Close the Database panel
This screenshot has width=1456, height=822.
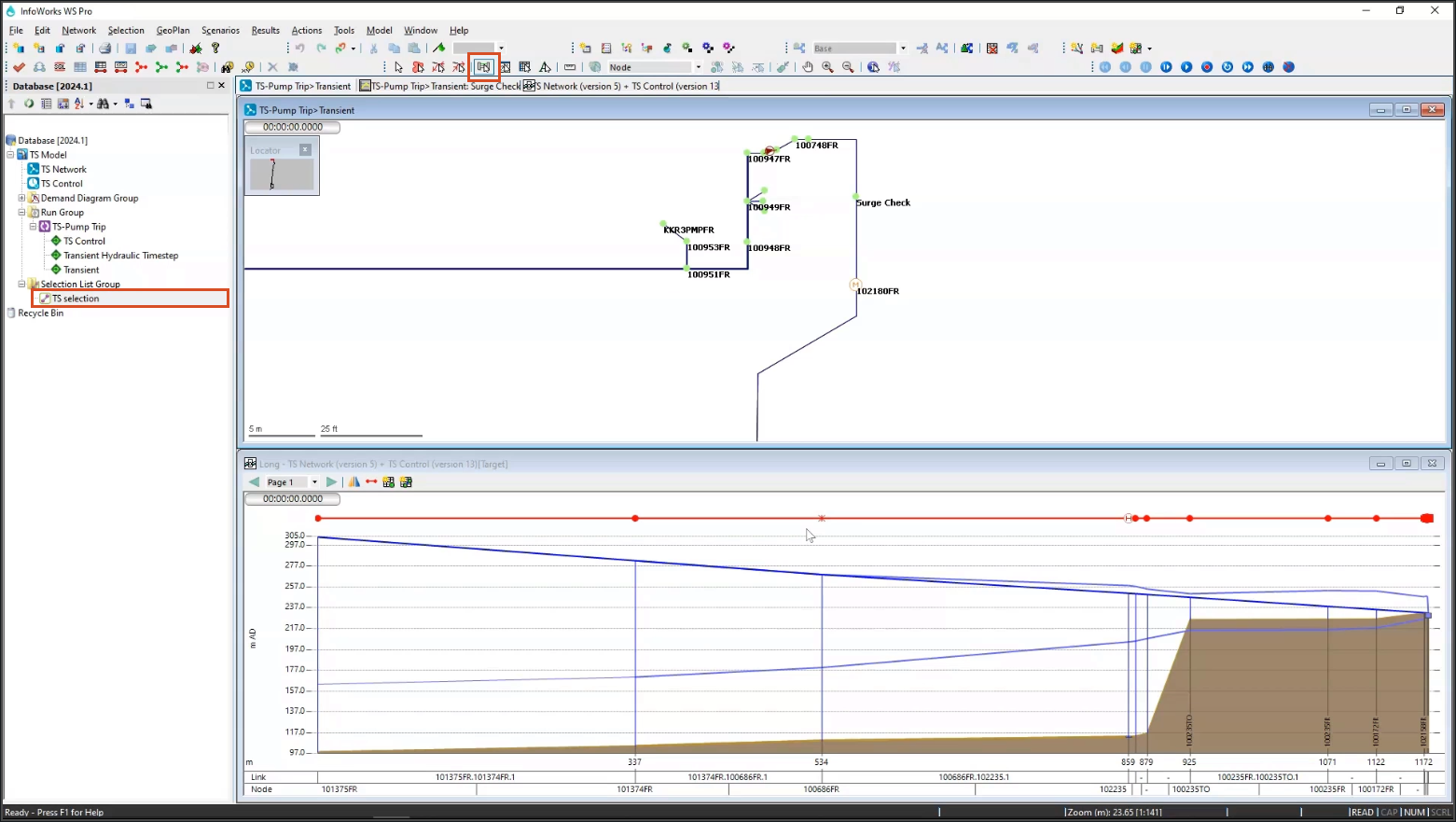pos(221,86)
